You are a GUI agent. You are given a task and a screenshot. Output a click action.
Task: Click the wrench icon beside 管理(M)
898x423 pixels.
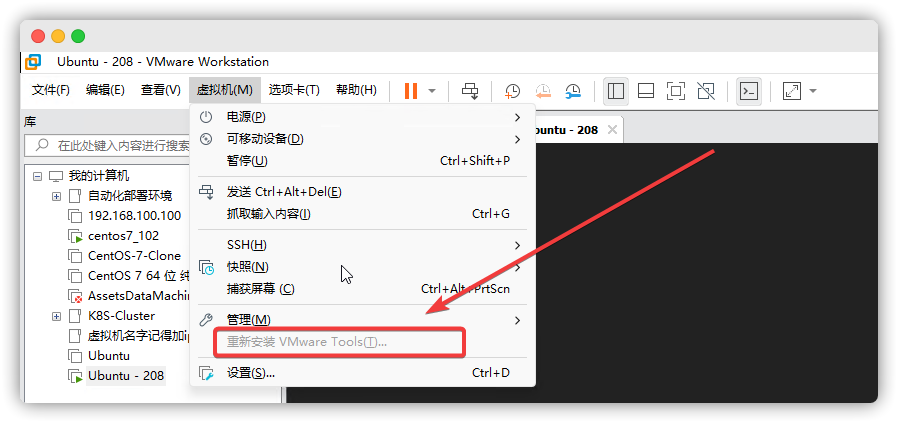point(206,319)
